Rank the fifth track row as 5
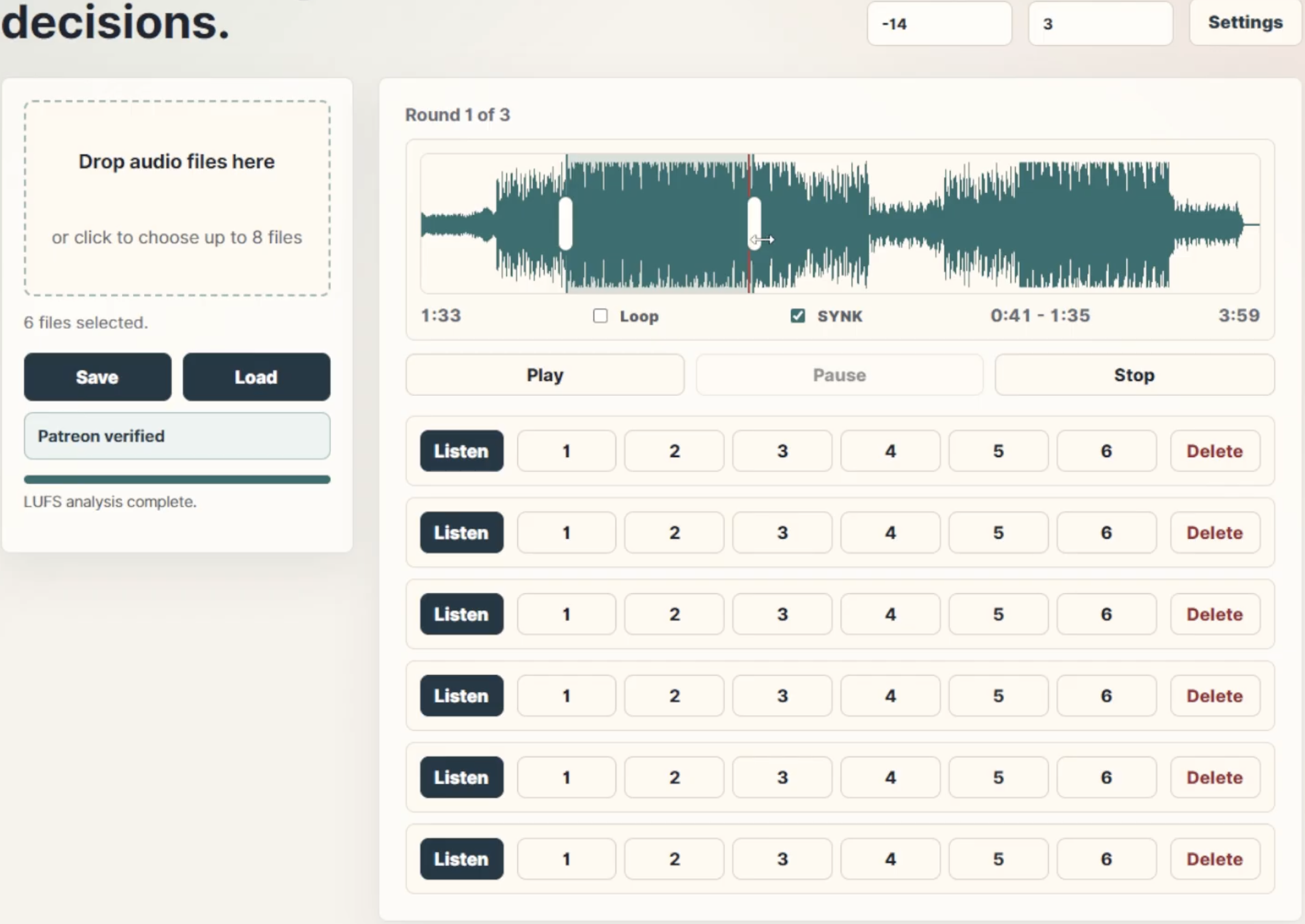Screen dimensions: 1305x924 [x=998, y=777]
